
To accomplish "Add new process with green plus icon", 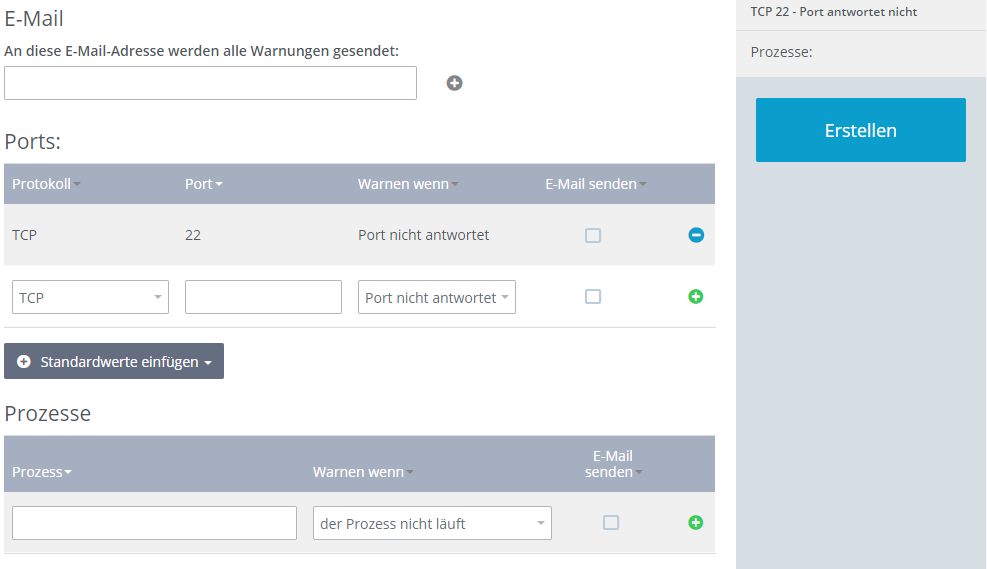I will tap(696, 523).
